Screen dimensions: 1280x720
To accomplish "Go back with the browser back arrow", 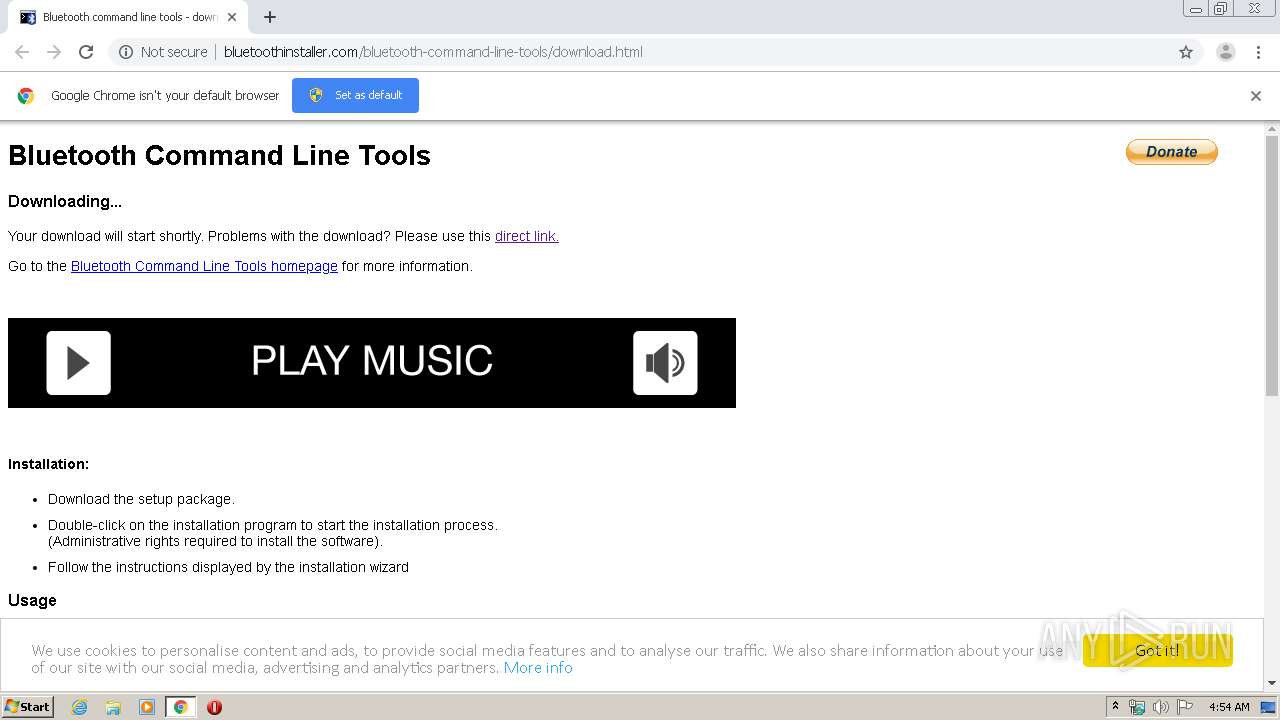I will [x=22, y=52].
